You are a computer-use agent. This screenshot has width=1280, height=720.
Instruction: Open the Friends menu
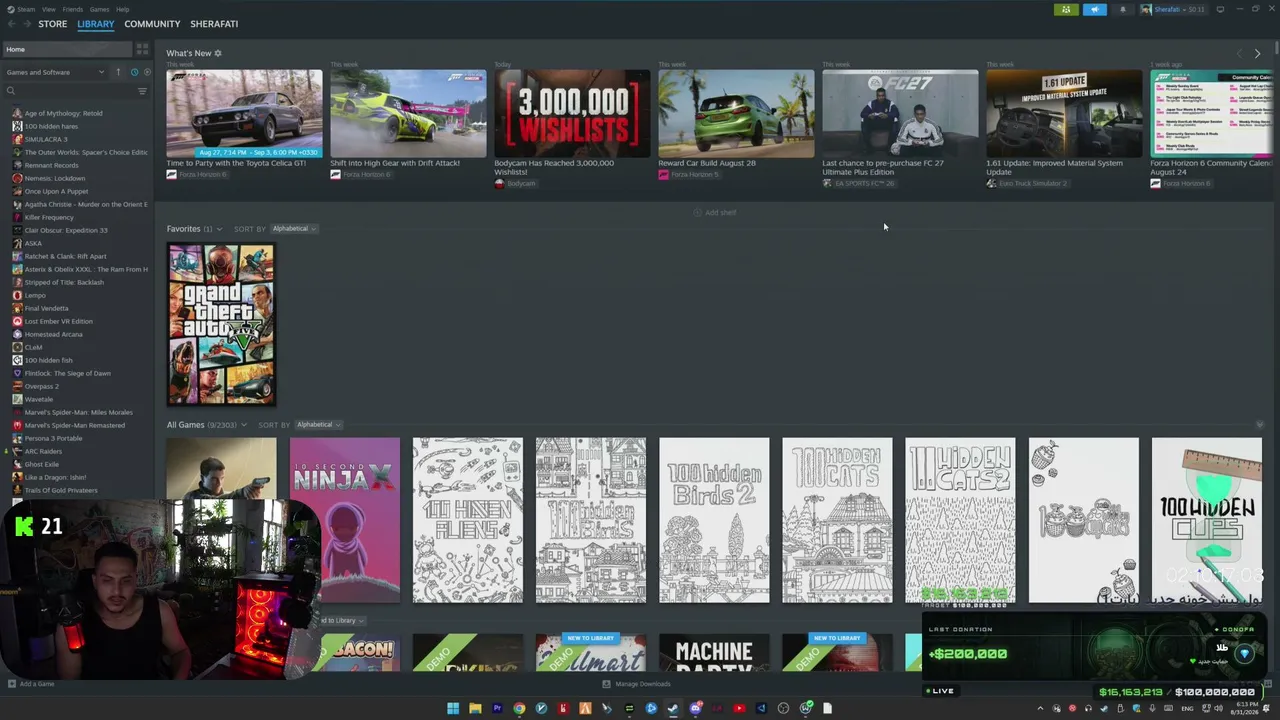pyautogui.click(x=73, y=9)
